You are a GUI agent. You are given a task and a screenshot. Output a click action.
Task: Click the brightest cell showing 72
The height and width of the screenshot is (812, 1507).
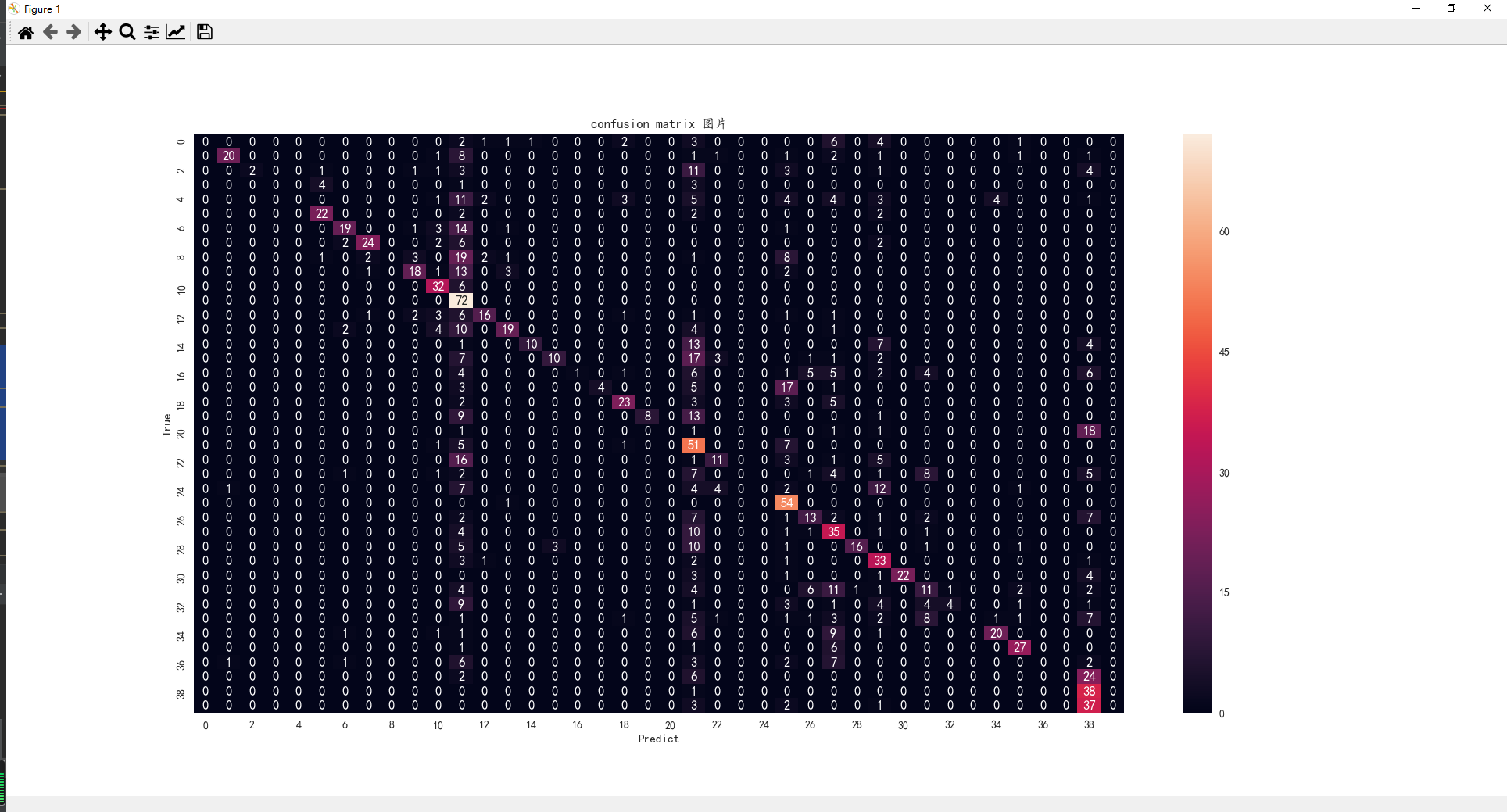(x=461, y=300)
